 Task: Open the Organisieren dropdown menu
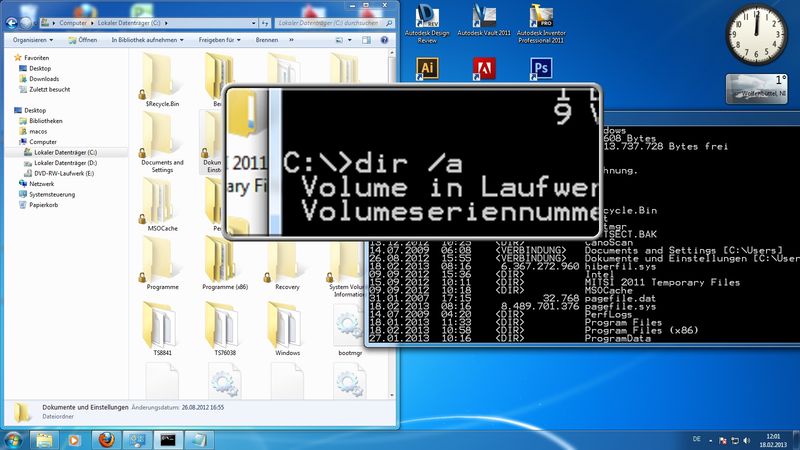35,40
